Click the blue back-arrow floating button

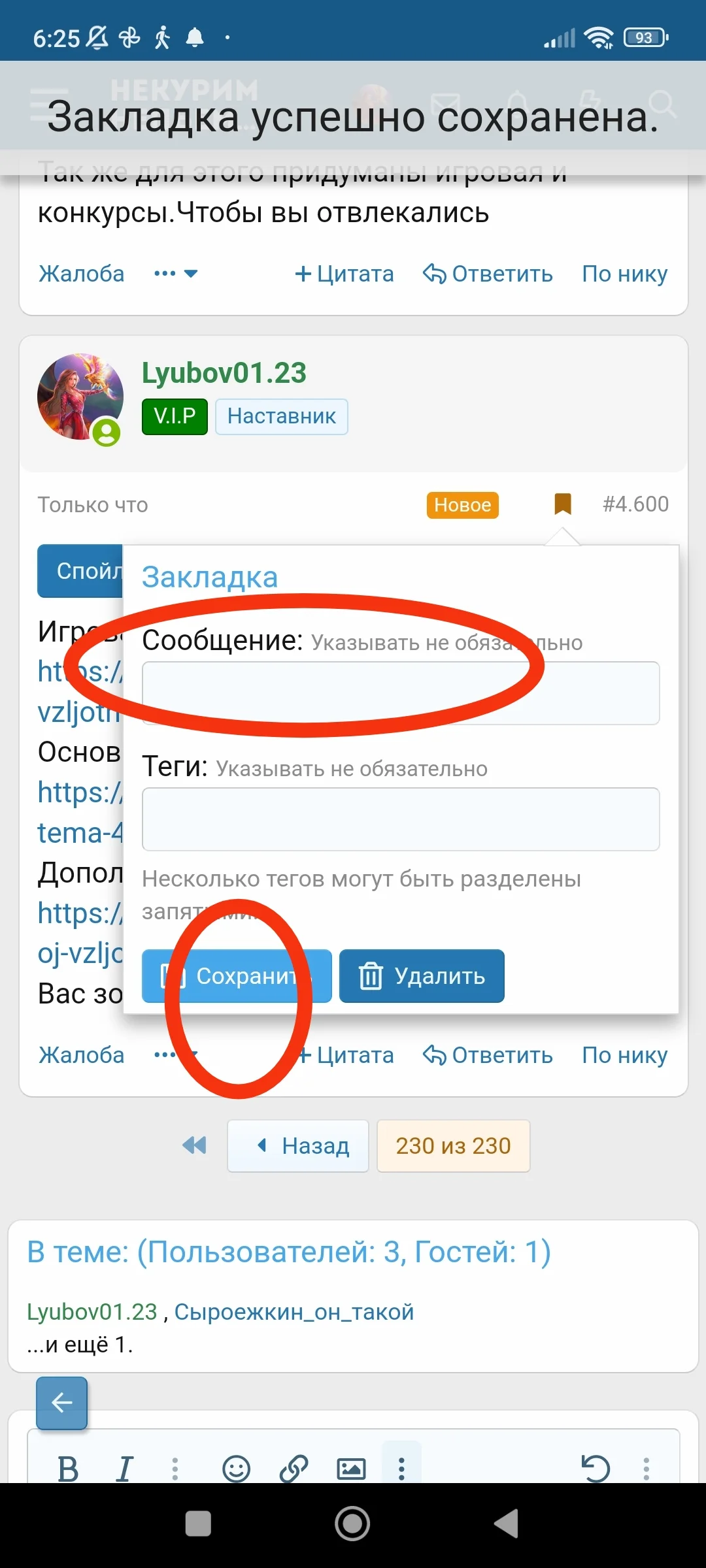(61, 1403)
